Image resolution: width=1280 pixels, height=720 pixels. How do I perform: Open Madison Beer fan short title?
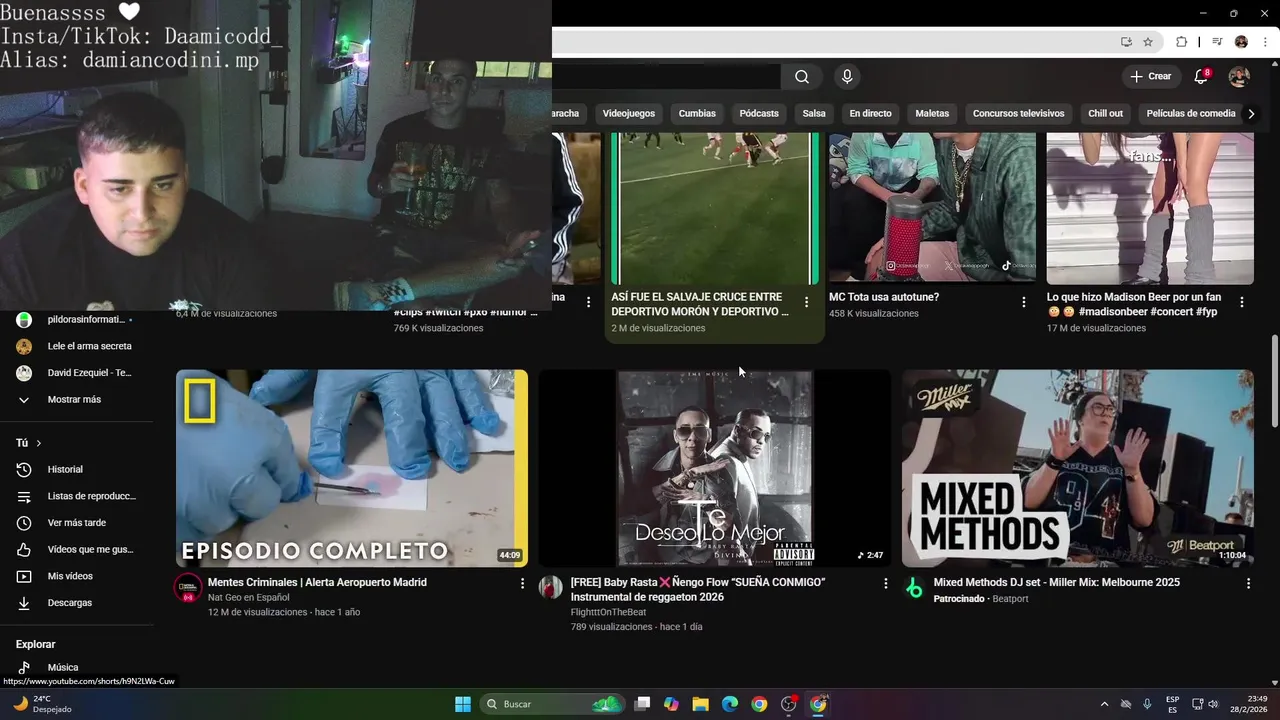point(1134,304)
